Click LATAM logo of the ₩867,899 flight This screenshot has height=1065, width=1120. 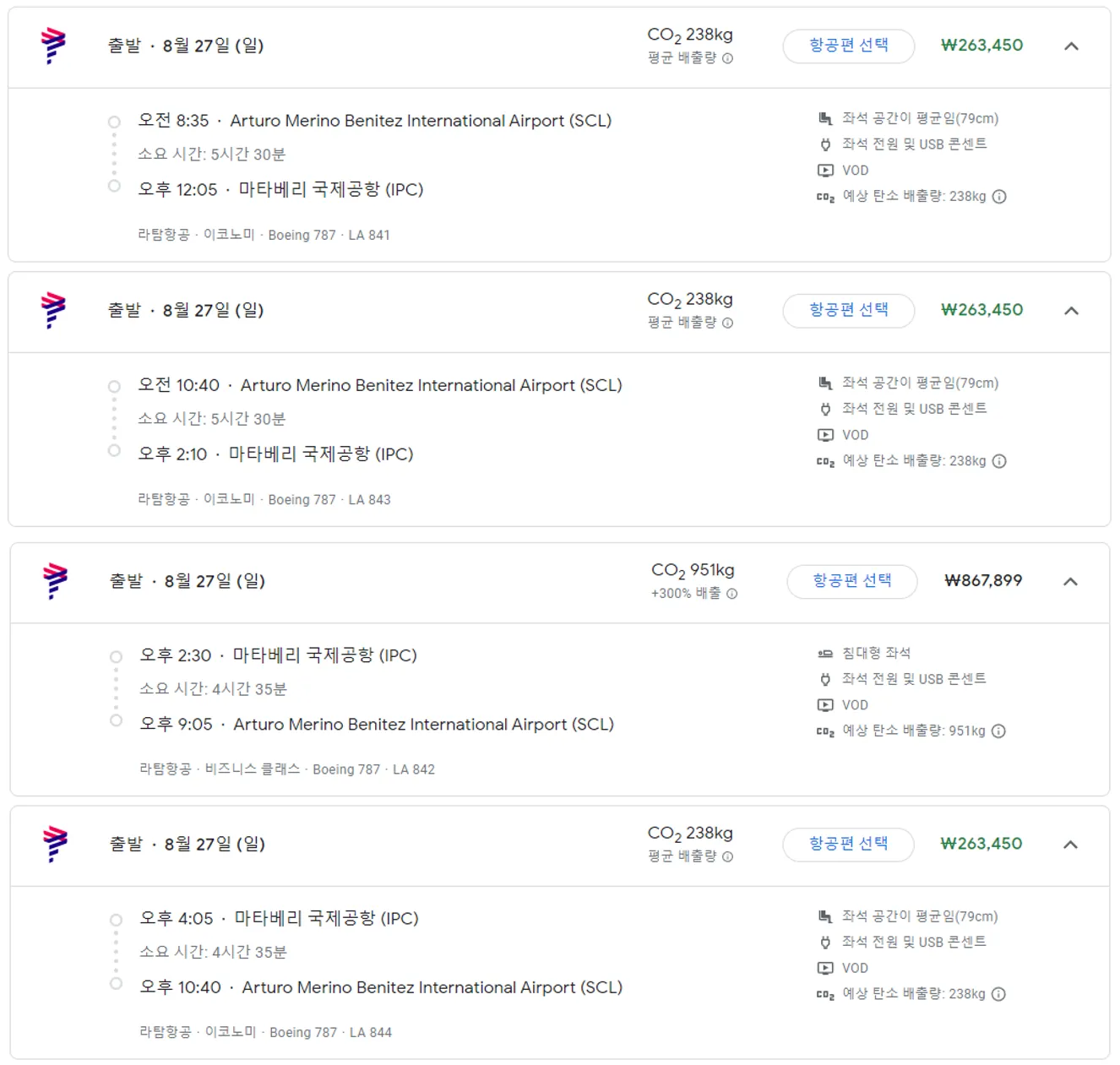point(55,581)
